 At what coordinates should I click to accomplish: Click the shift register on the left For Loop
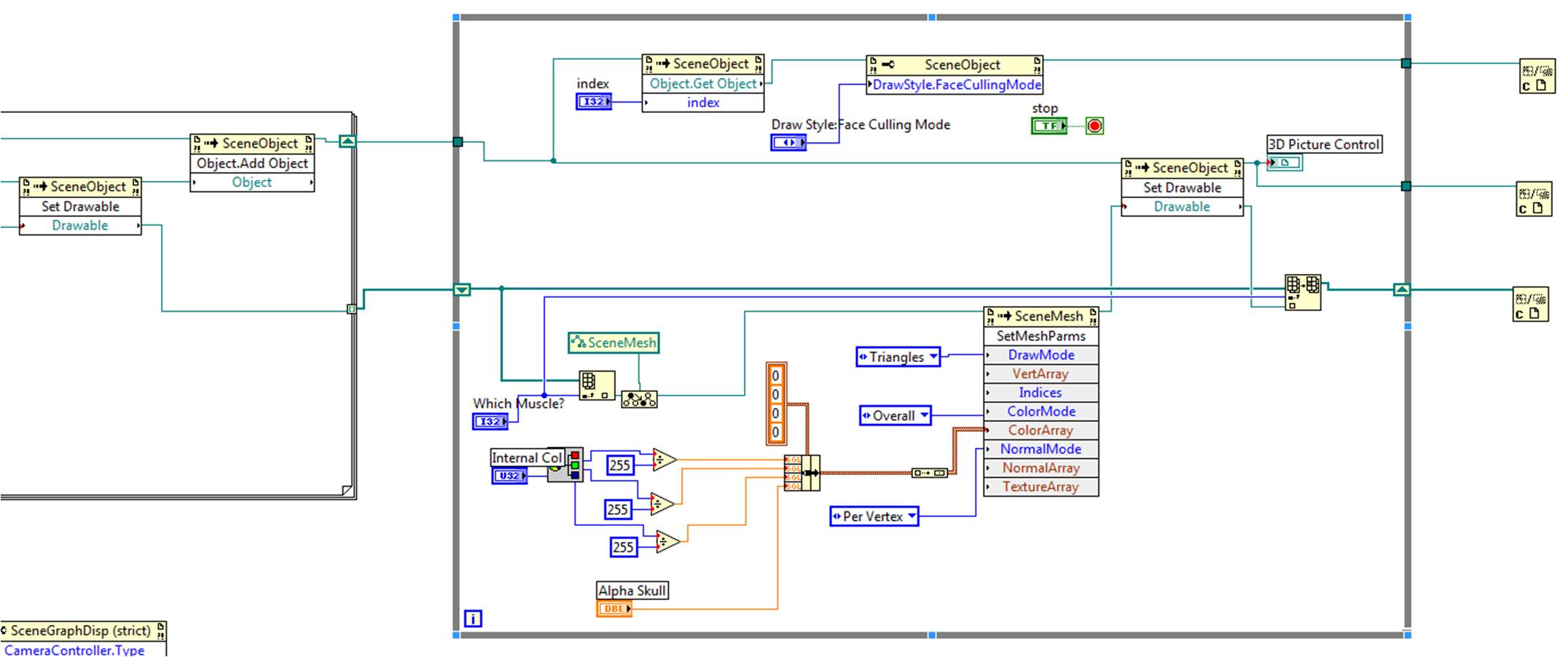(348, 141)
